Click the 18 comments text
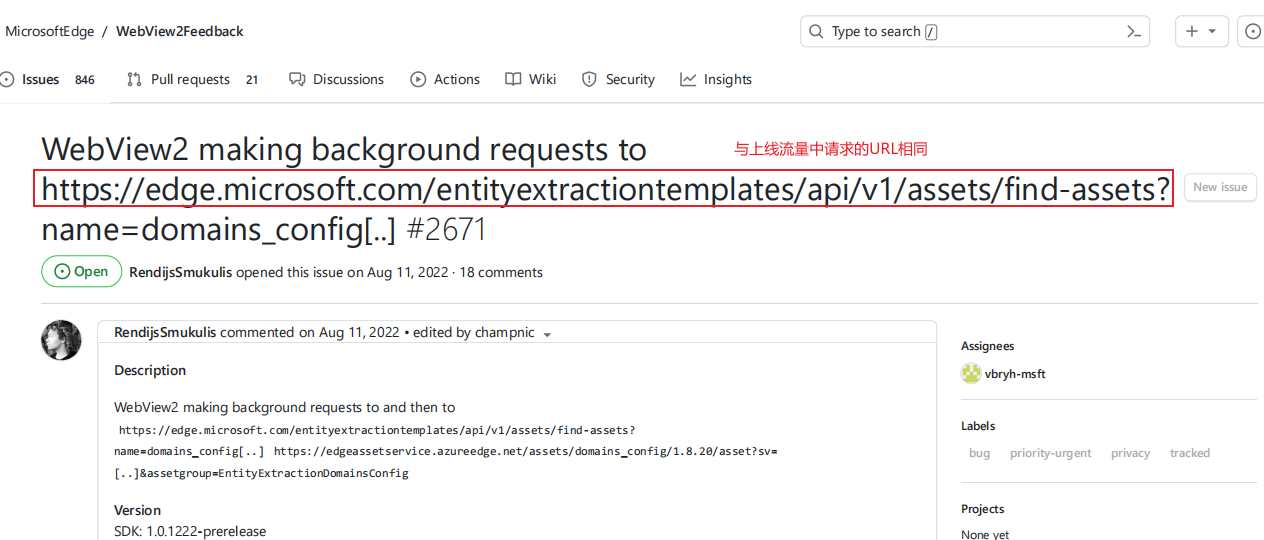The image size is (1264, 540). pyautogui.click(x=501, y=272)
